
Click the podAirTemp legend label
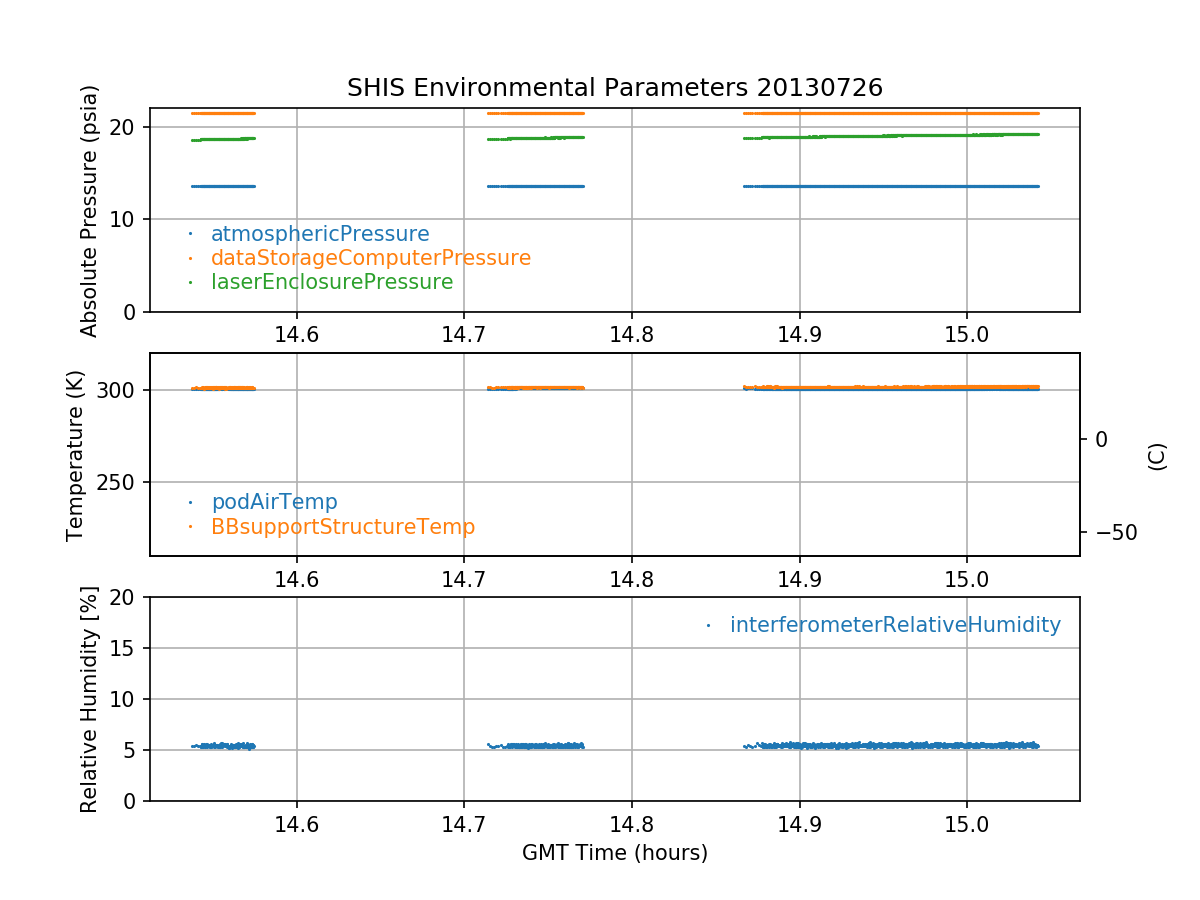point(274,502)
